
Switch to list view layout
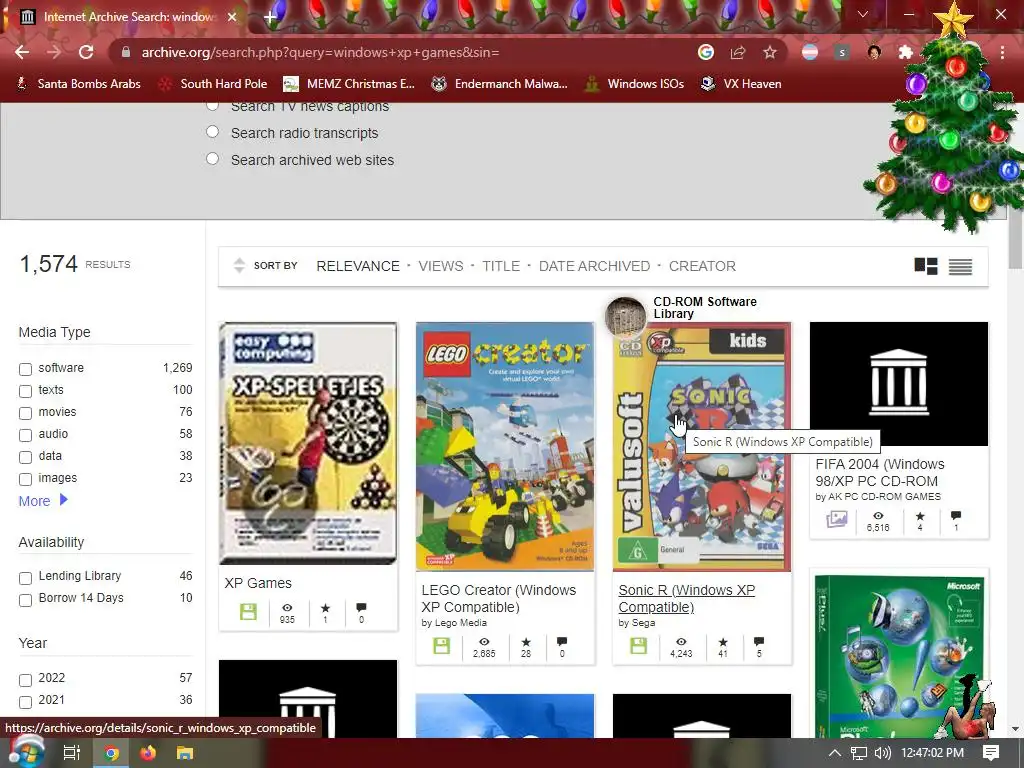960,266
